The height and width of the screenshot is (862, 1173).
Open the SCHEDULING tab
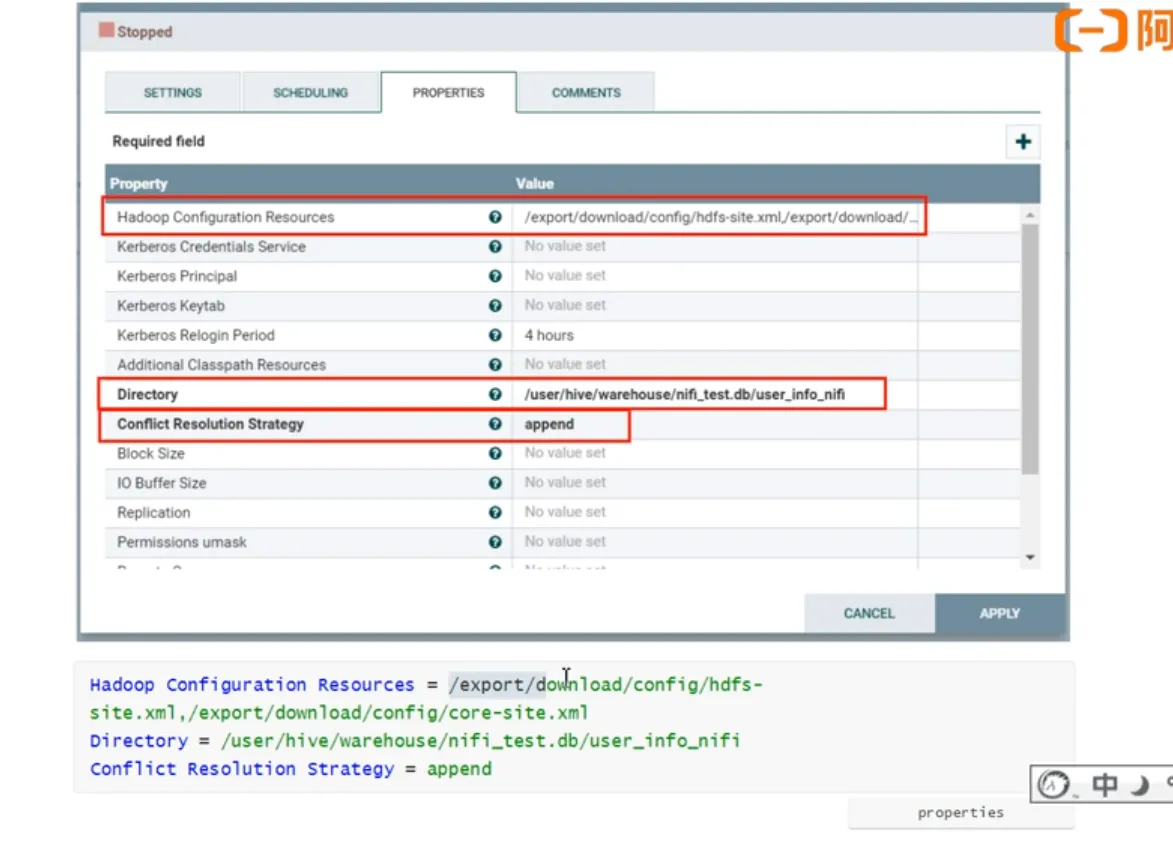pyautogui.click(x=310, y=93)
